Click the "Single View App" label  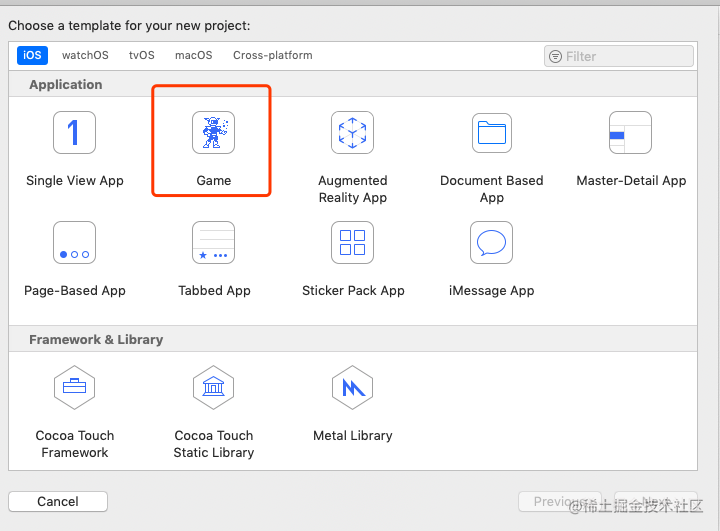[x=75, y=181]
